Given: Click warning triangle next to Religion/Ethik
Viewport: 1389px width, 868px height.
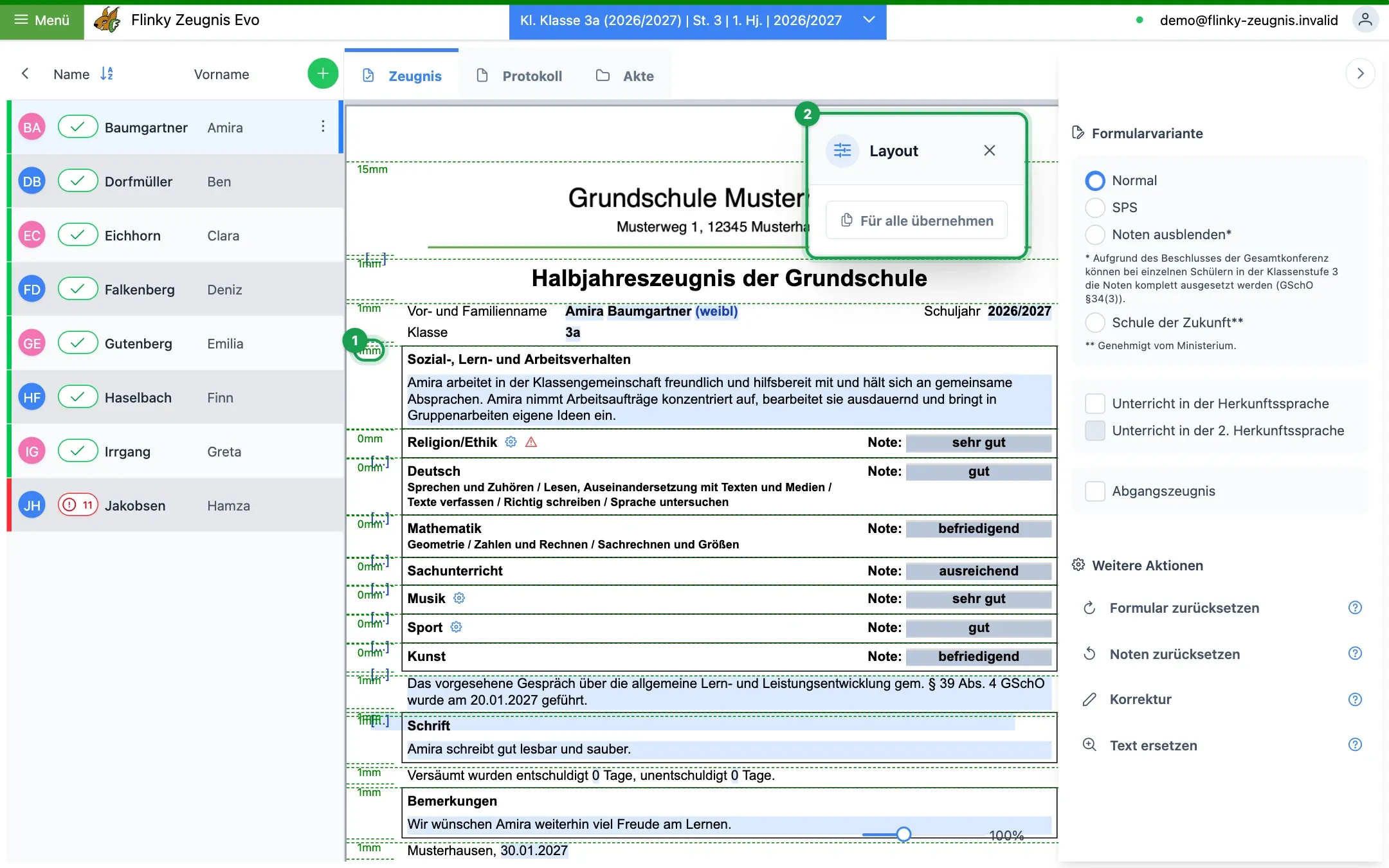Looking at the screenshot, I should [x=531, y=442].
